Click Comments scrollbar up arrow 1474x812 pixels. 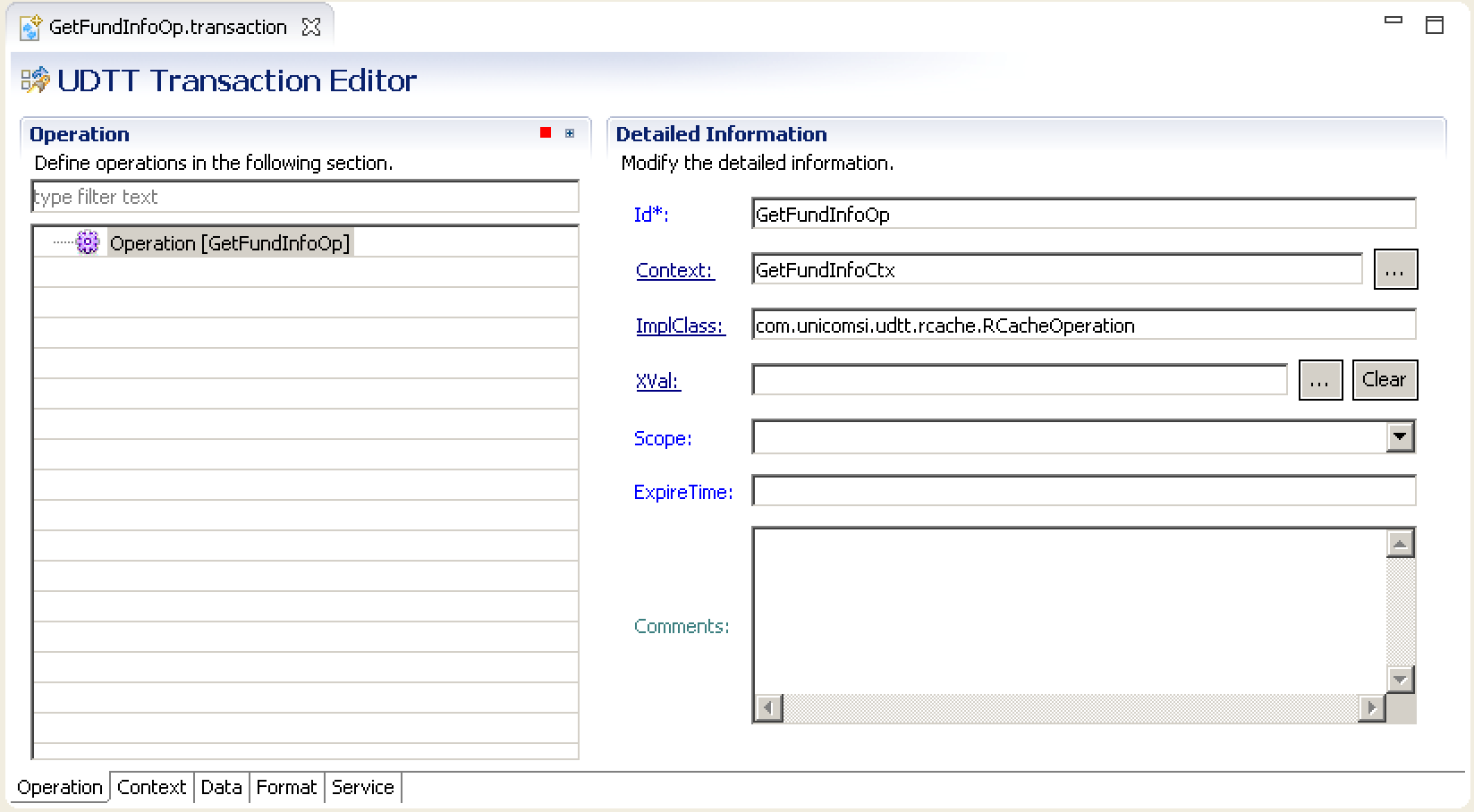[1400, 544]
